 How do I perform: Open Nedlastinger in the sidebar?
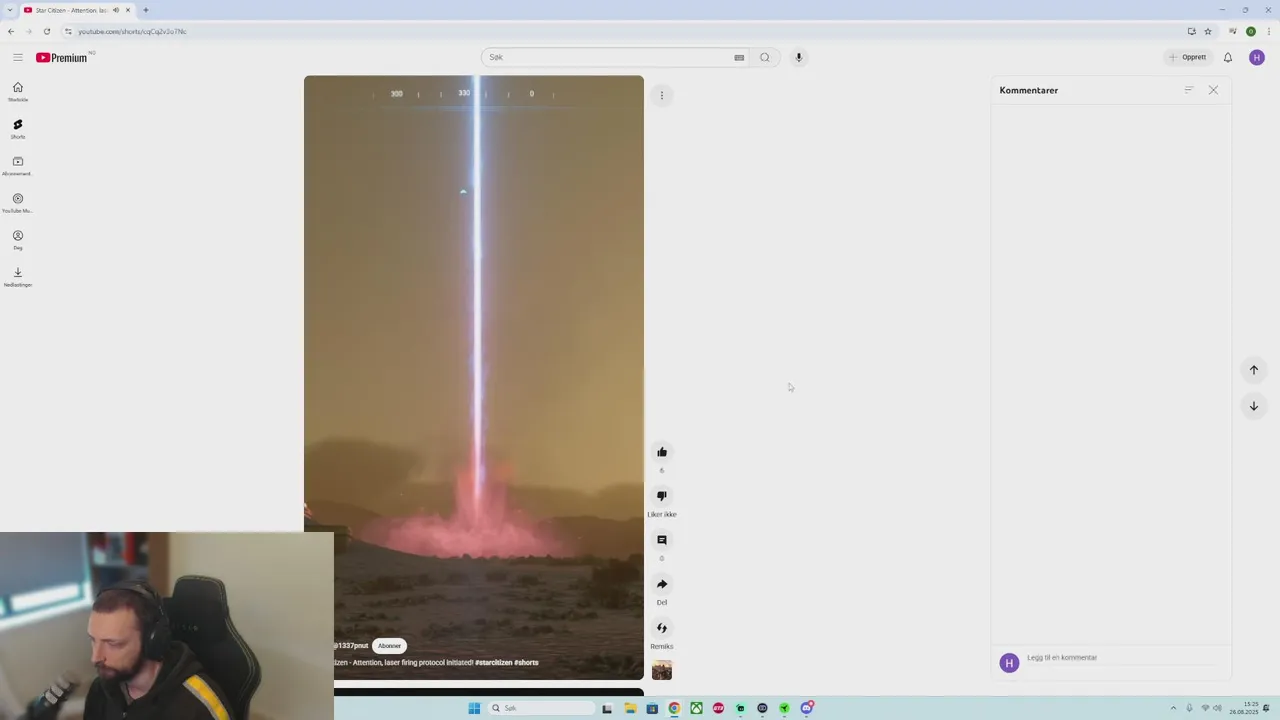(17, 277)
